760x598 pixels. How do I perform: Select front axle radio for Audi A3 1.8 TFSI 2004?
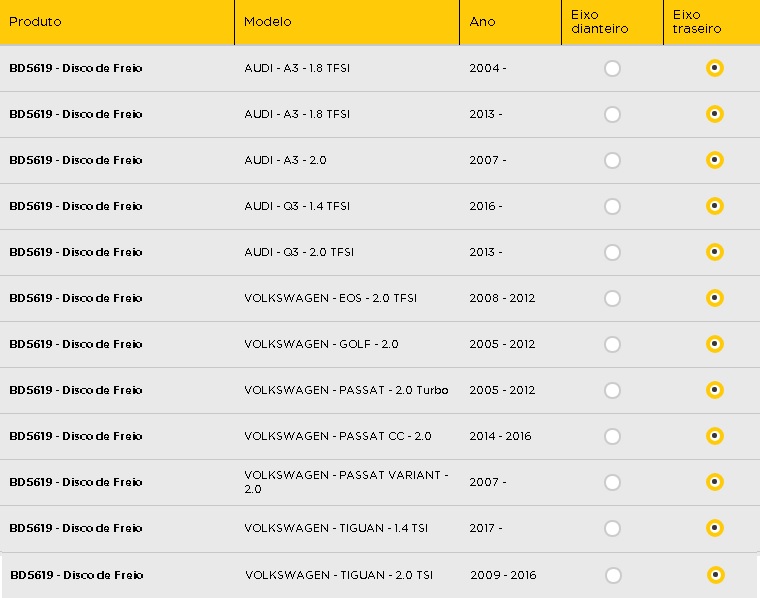[x=612, y=68]
